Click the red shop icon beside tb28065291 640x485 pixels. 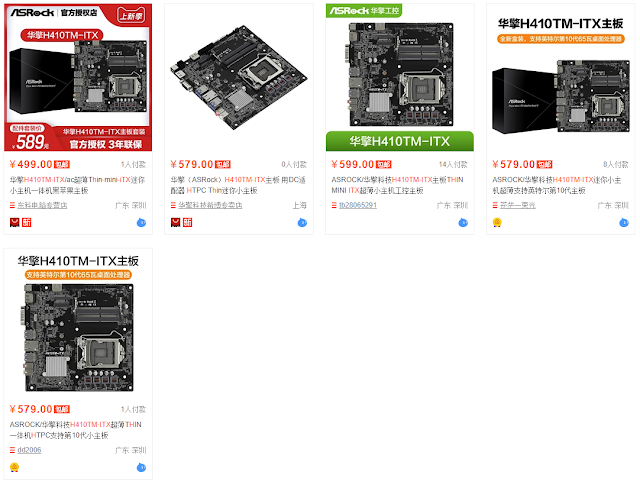(x=334, y=205)
